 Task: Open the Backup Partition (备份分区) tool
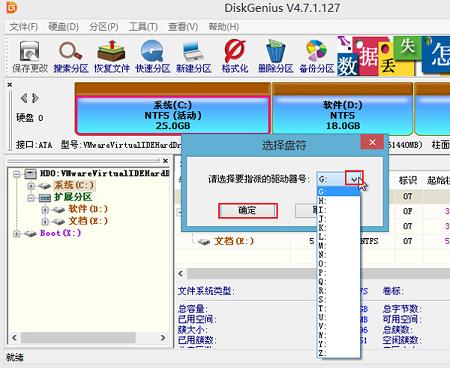click(x=316, y=57)
